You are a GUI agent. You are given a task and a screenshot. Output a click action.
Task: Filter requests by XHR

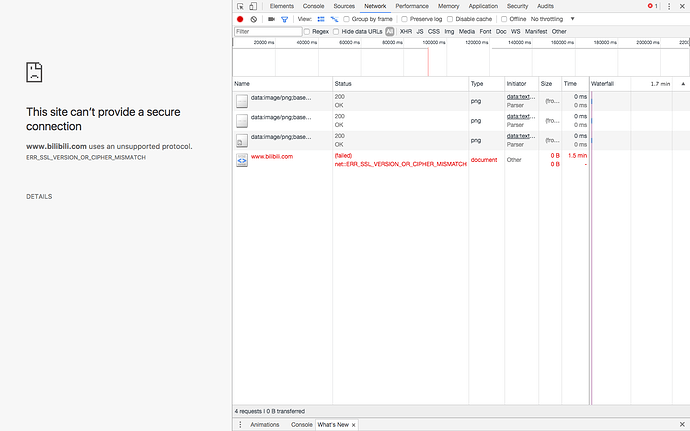tap(406, 32)
